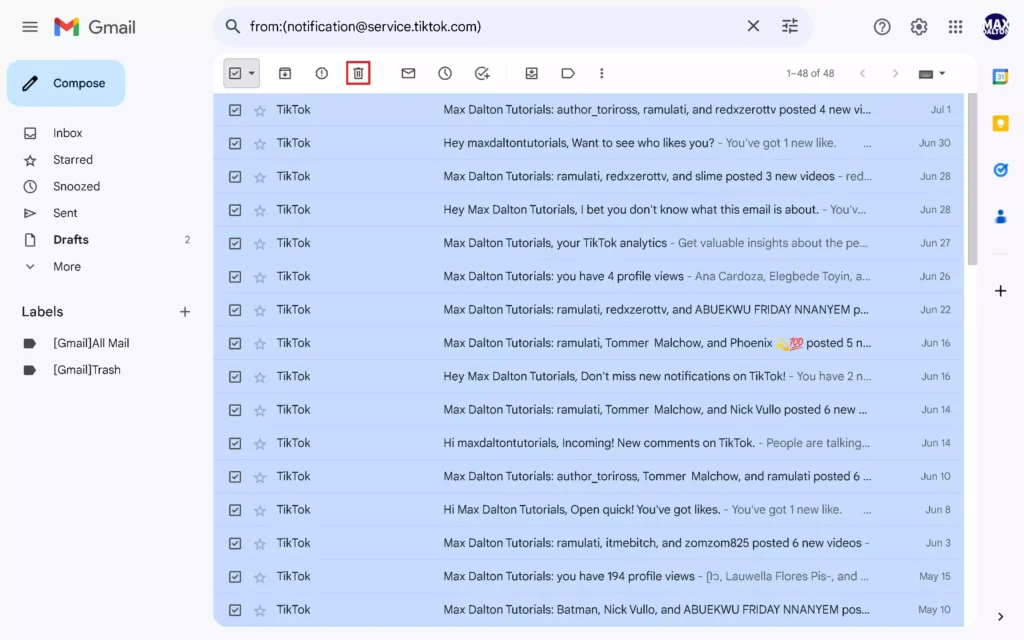Screen dimensions: 1024x640
Task: Open the Sent folder
Action: [65, 214]
